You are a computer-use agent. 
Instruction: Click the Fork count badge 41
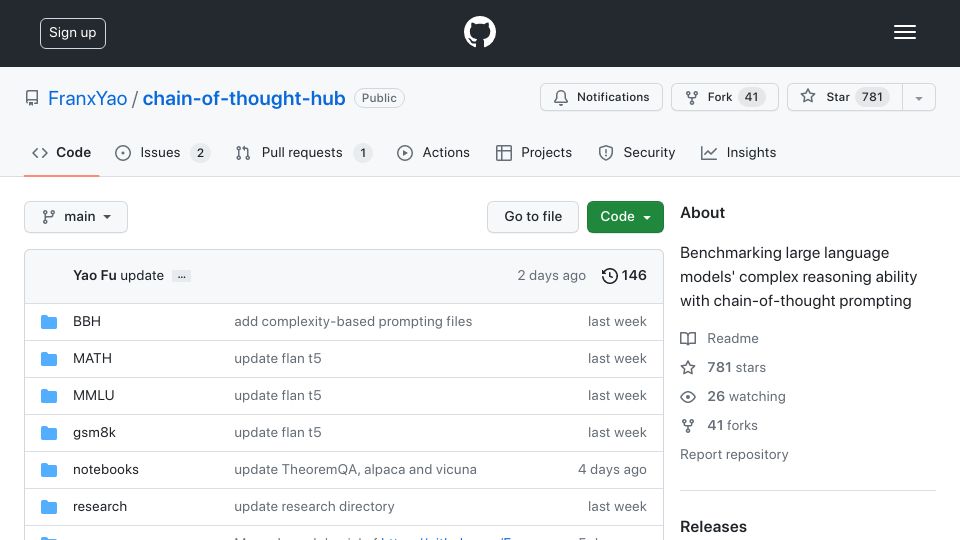pos(751,97)
